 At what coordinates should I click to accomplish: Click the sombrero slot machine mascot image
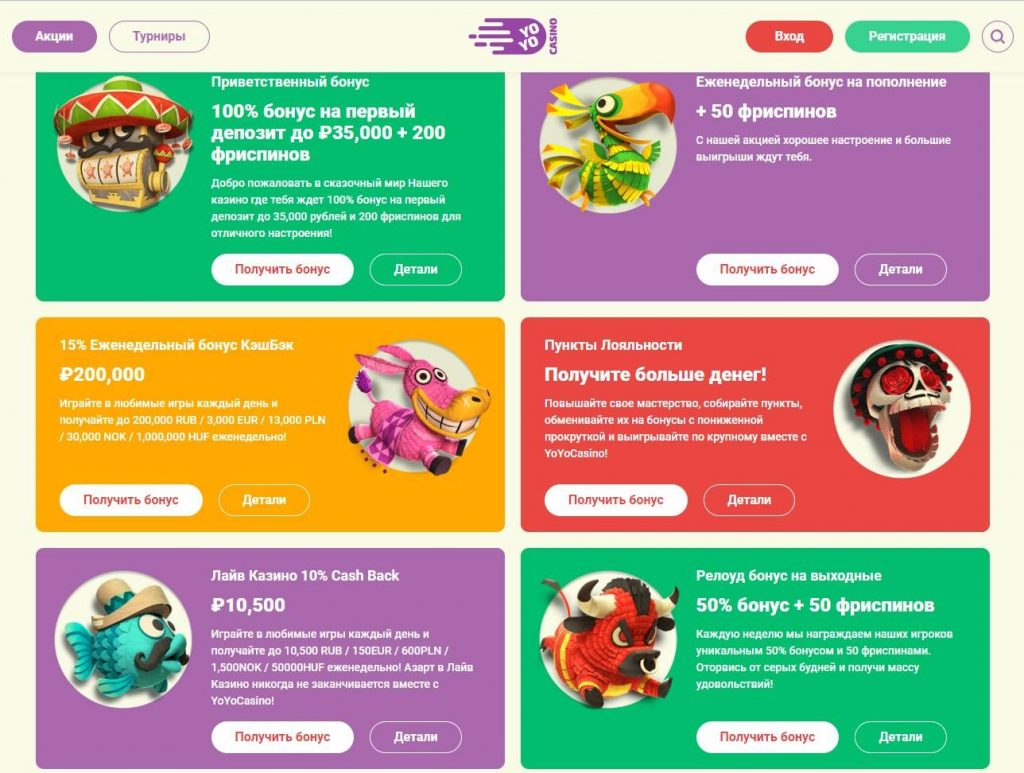click(124, 143)
